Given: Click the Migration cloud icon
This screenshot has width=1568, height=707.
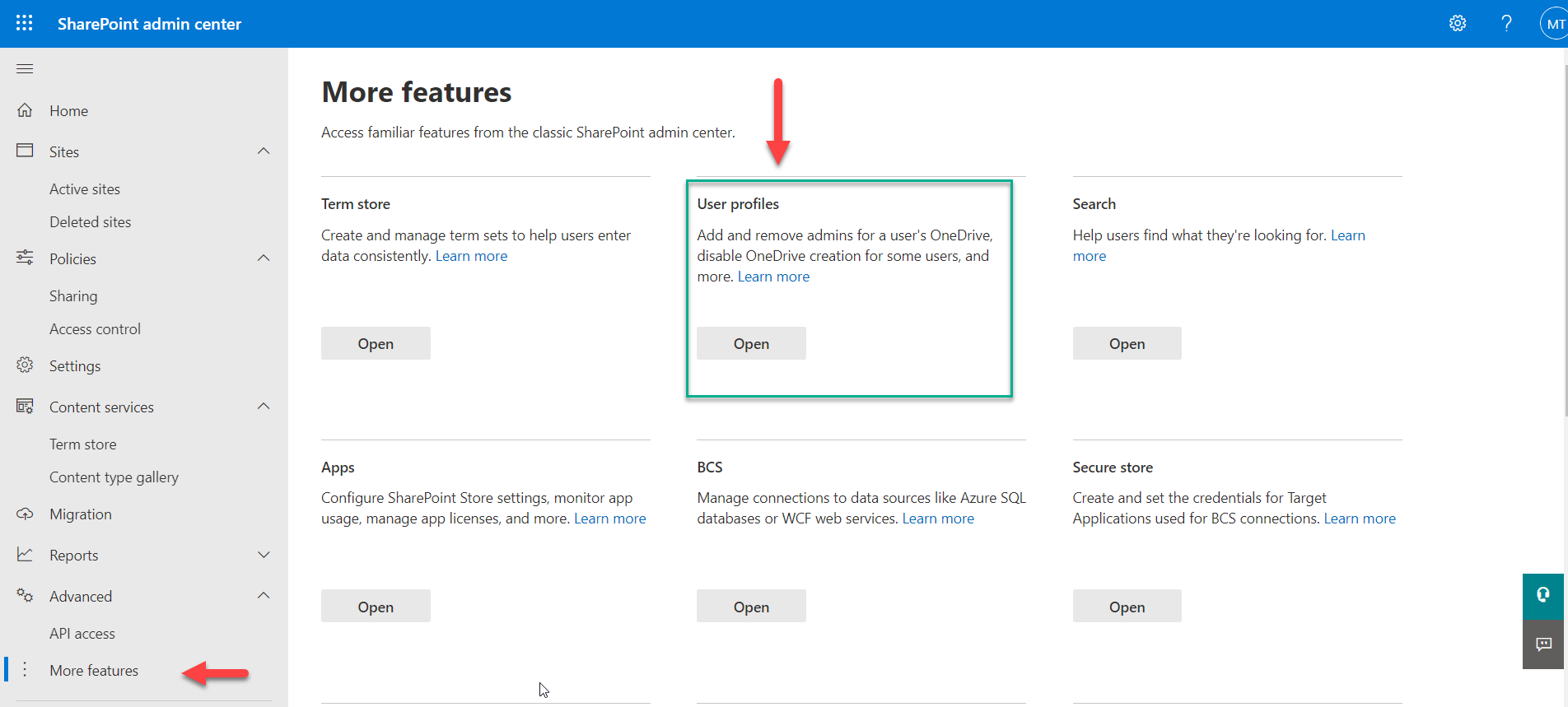Looking at the screenshot, I should coord(25,514).
